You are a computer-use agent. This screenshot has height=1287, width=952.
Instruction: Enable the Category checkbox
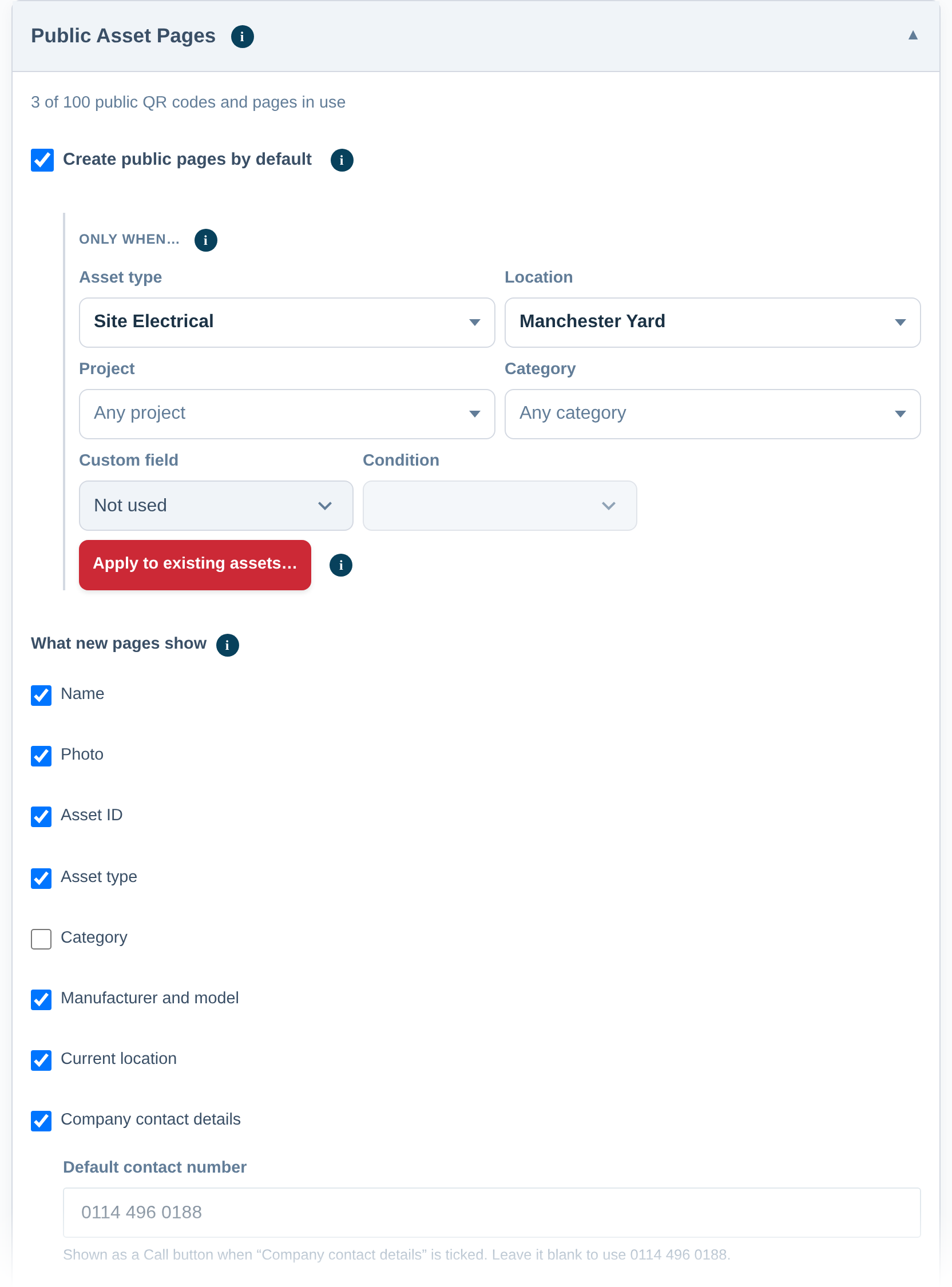coord(41,939)
